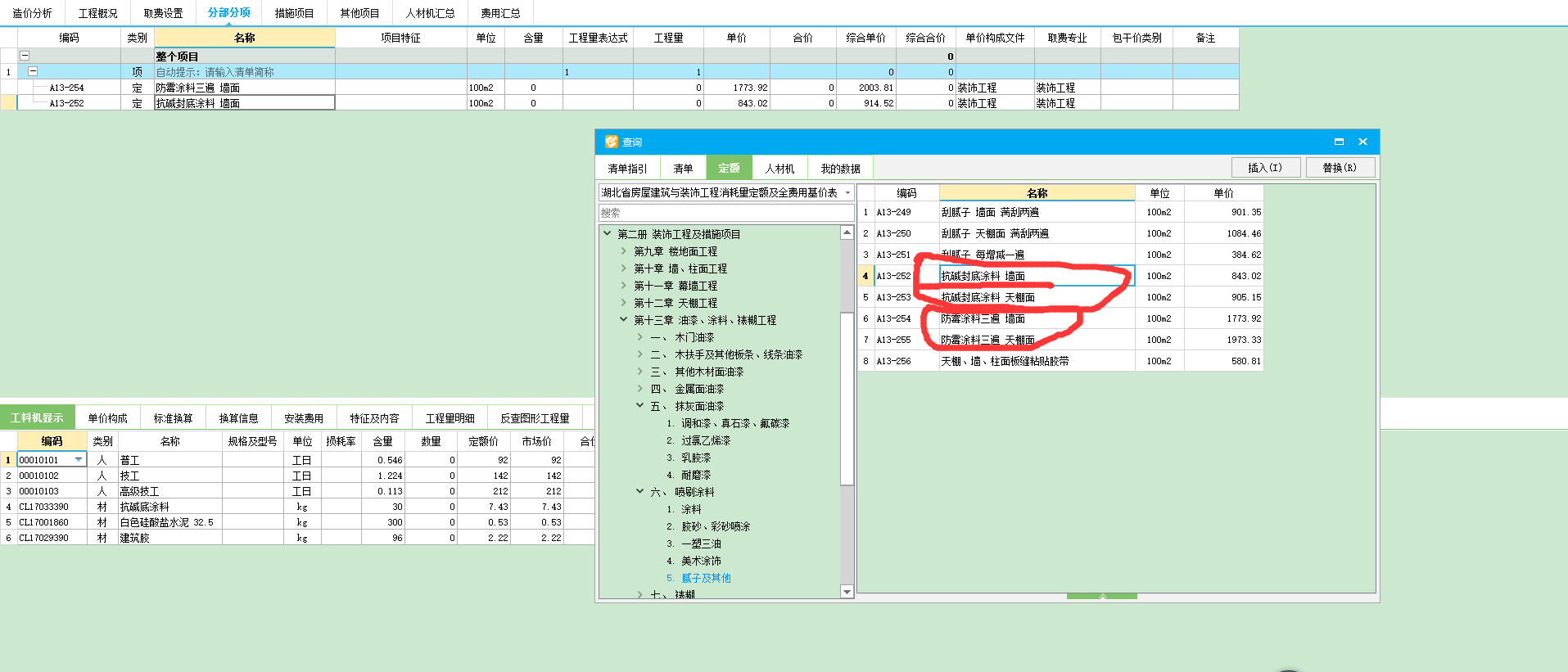This screenshot has height=672, width=1568.
Task: Select the 分部分项 tab
Action: 228,13
